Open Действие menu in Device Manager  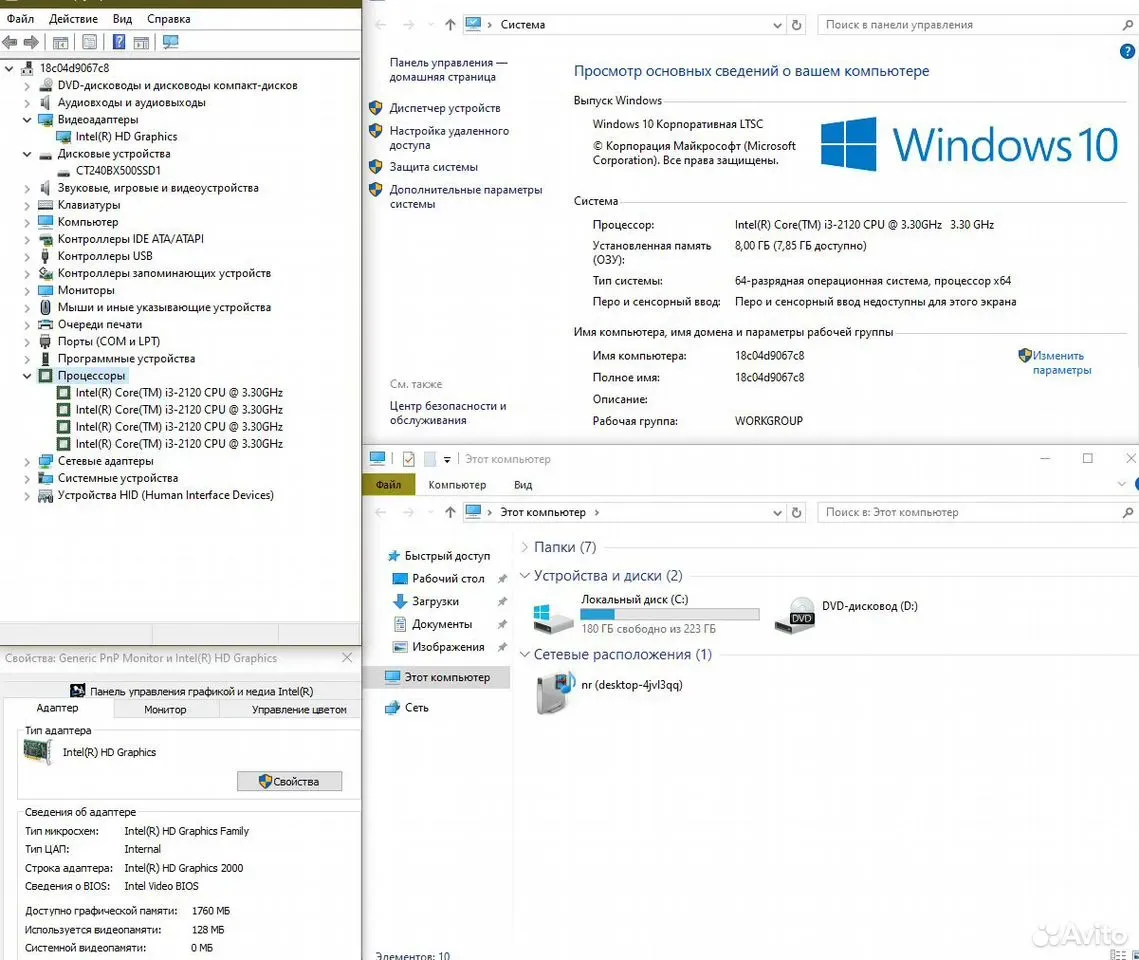tap(73, 19)
